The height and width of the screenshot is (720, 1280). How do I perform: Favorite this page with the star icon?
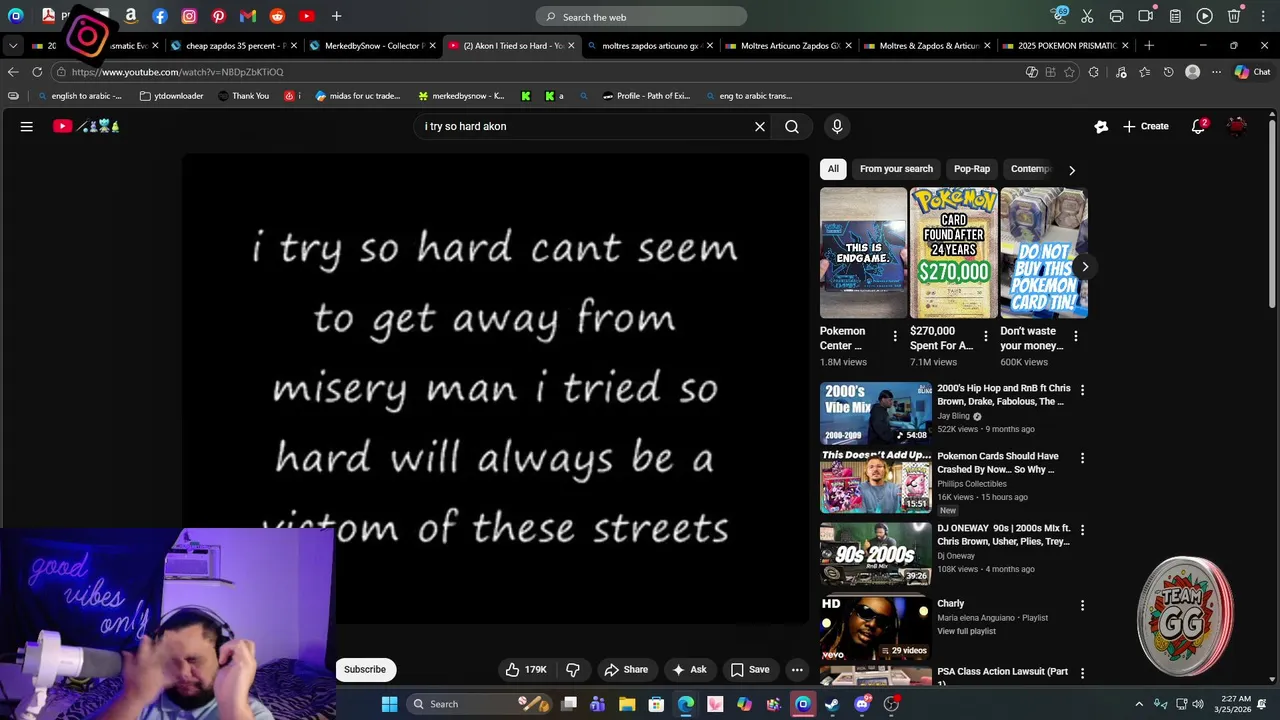coord(1070,72)
